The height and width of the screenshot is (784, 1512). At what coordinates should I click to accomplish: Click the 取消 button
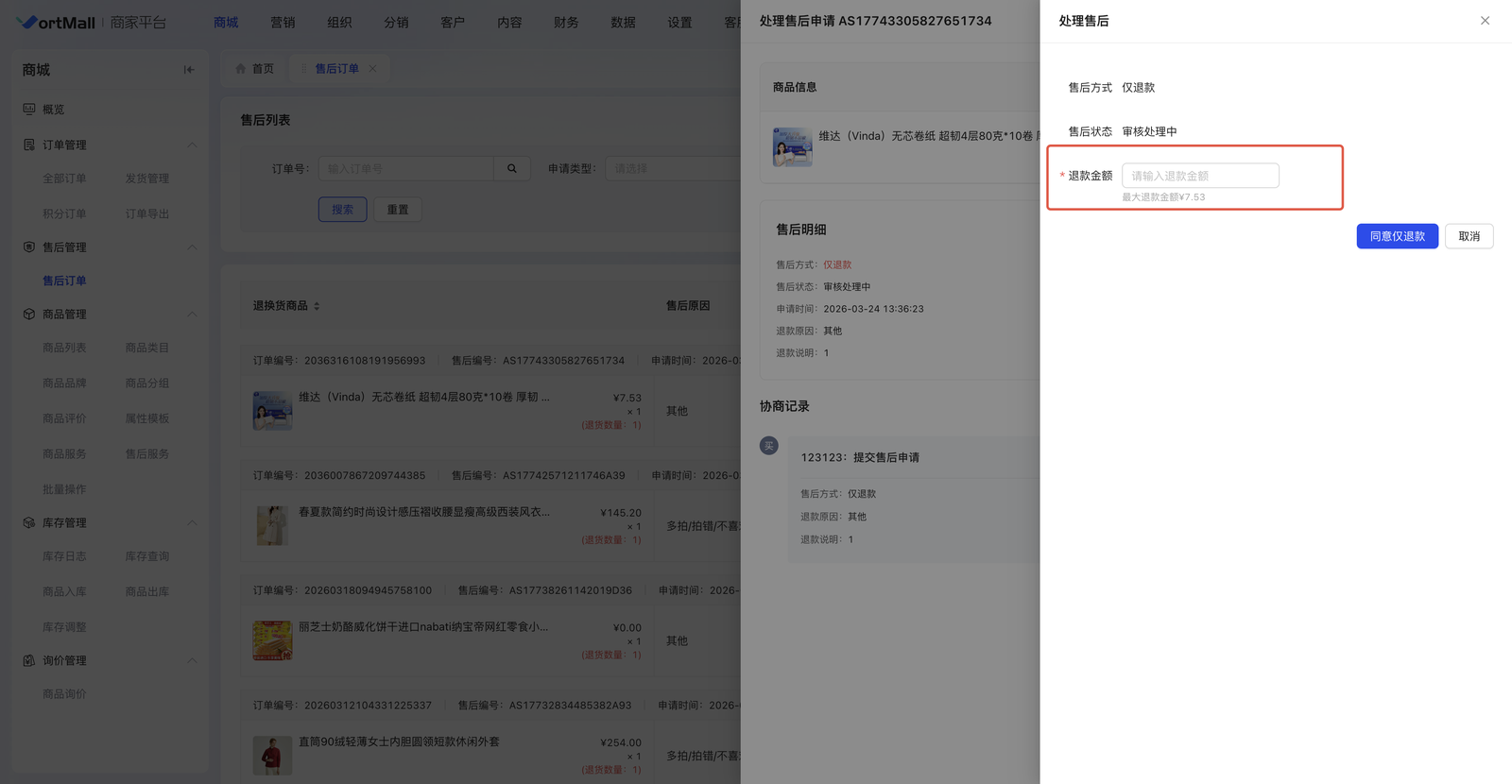[x=1469, y=236]
